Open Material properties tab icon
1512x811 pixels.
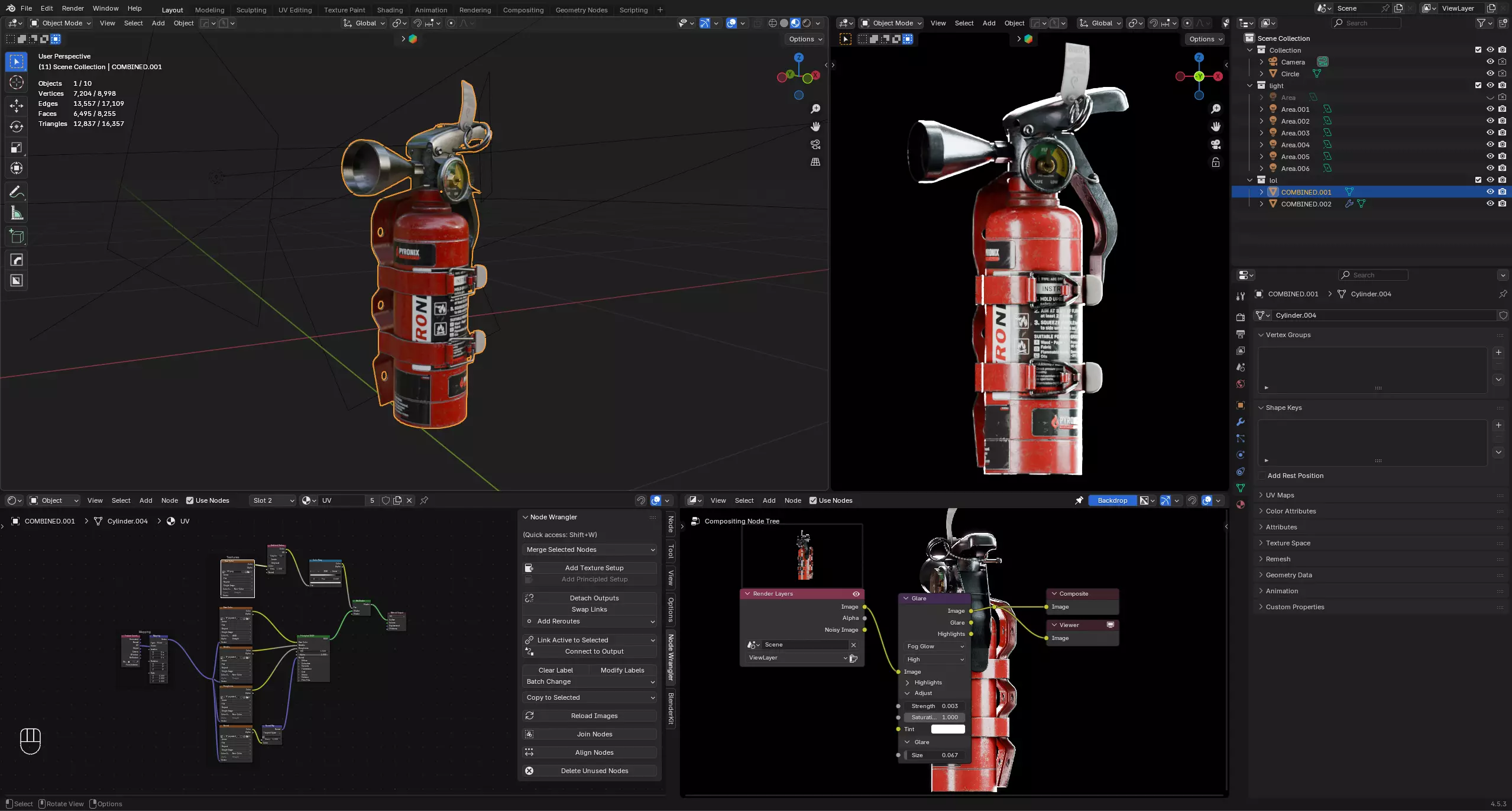(x=1241, y=505)
